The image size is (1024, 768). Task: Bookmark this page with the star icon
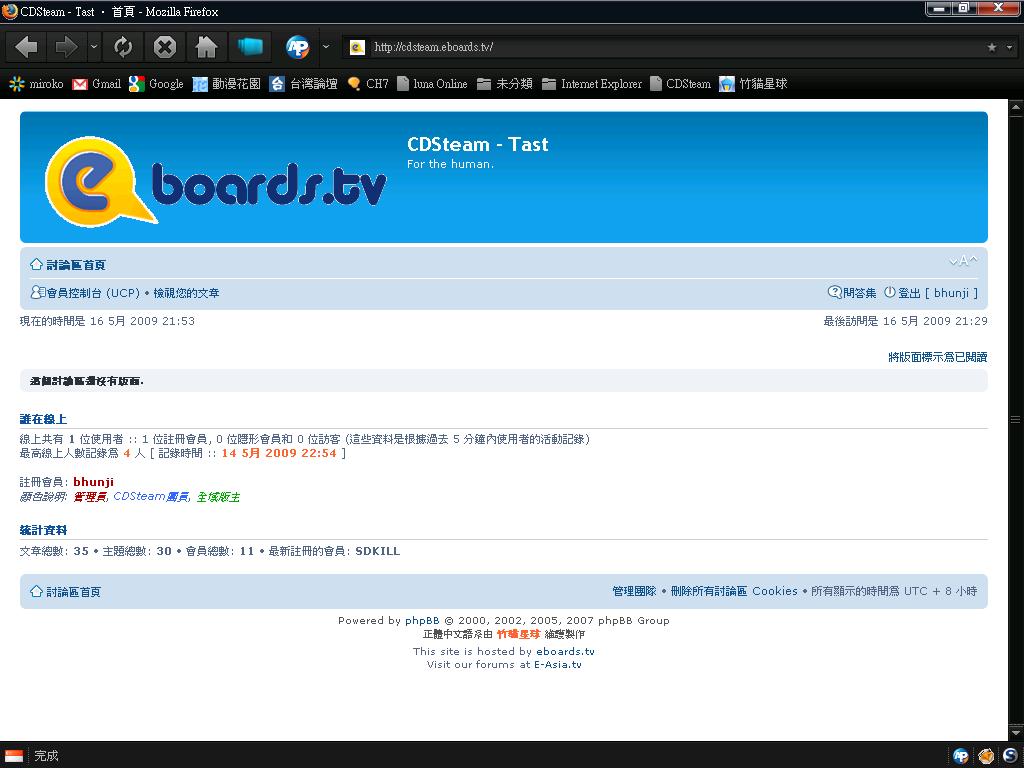pos(992,47)
